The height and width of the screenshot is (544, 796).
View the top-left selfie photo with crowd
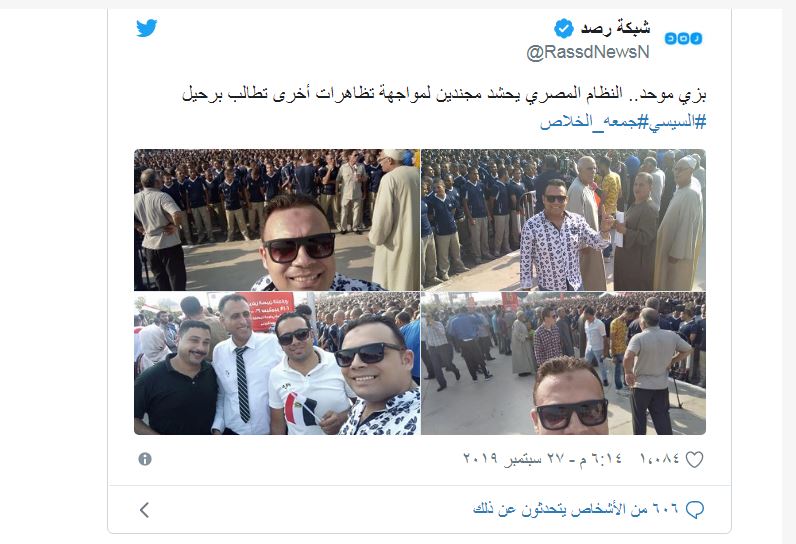(277, 220)
